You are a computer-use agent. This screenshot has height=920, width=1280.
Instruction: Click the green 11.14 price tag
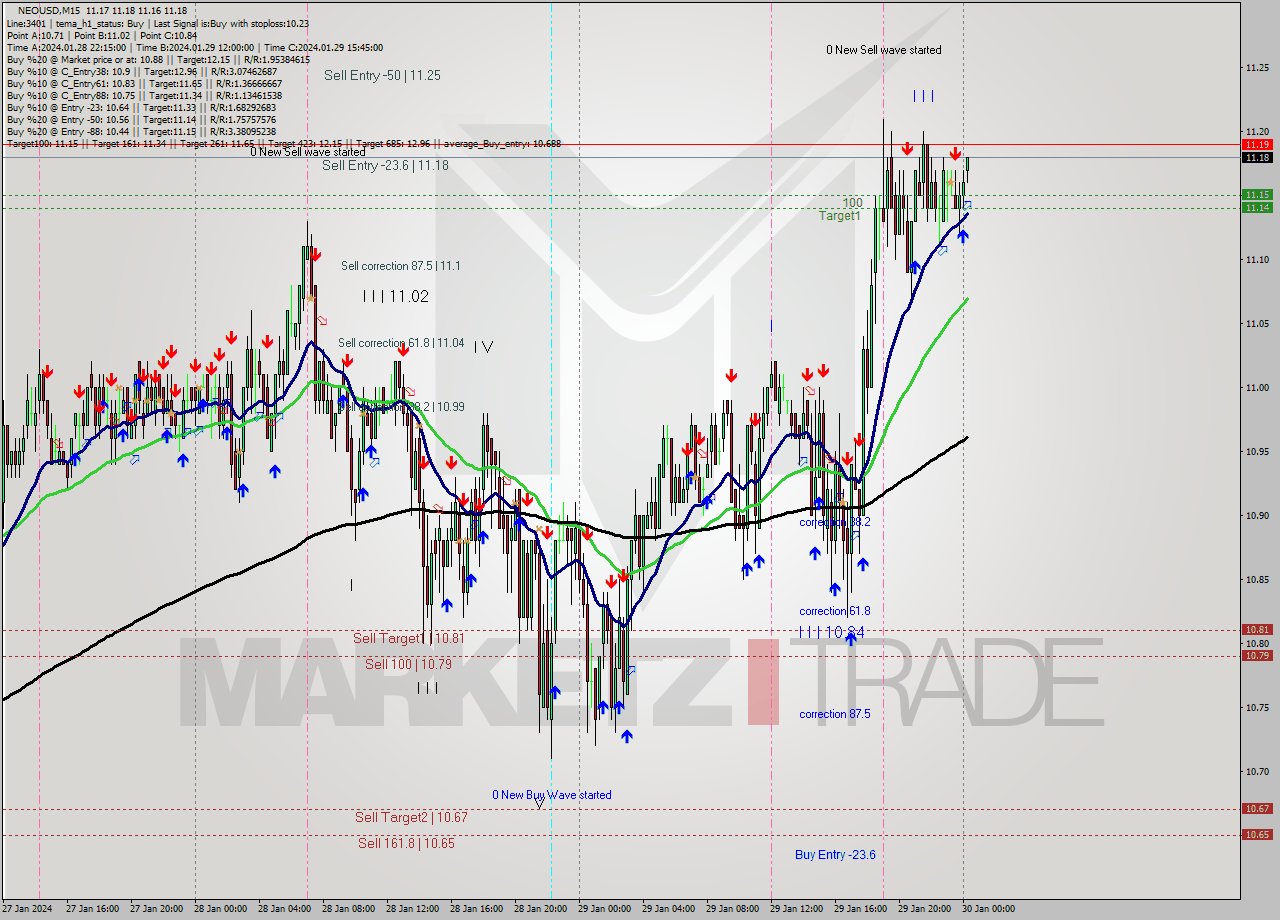1257,207
